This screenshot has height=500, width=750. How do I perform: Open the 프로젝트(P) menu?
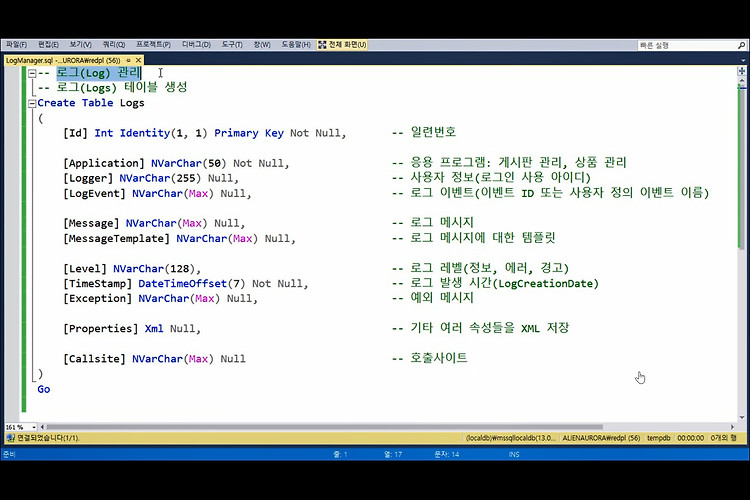pos(153,44)
